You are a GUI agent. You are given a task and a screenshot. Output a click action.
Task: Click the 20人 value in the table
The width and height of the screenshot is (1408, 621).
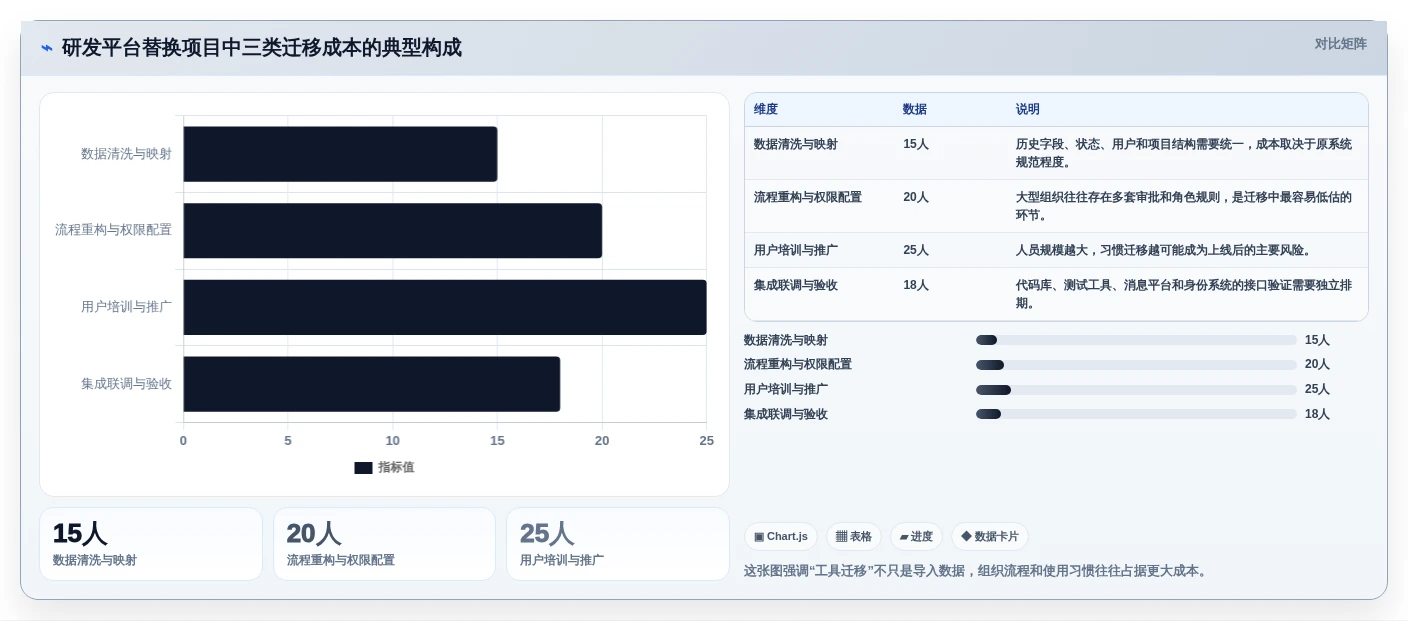916,197
